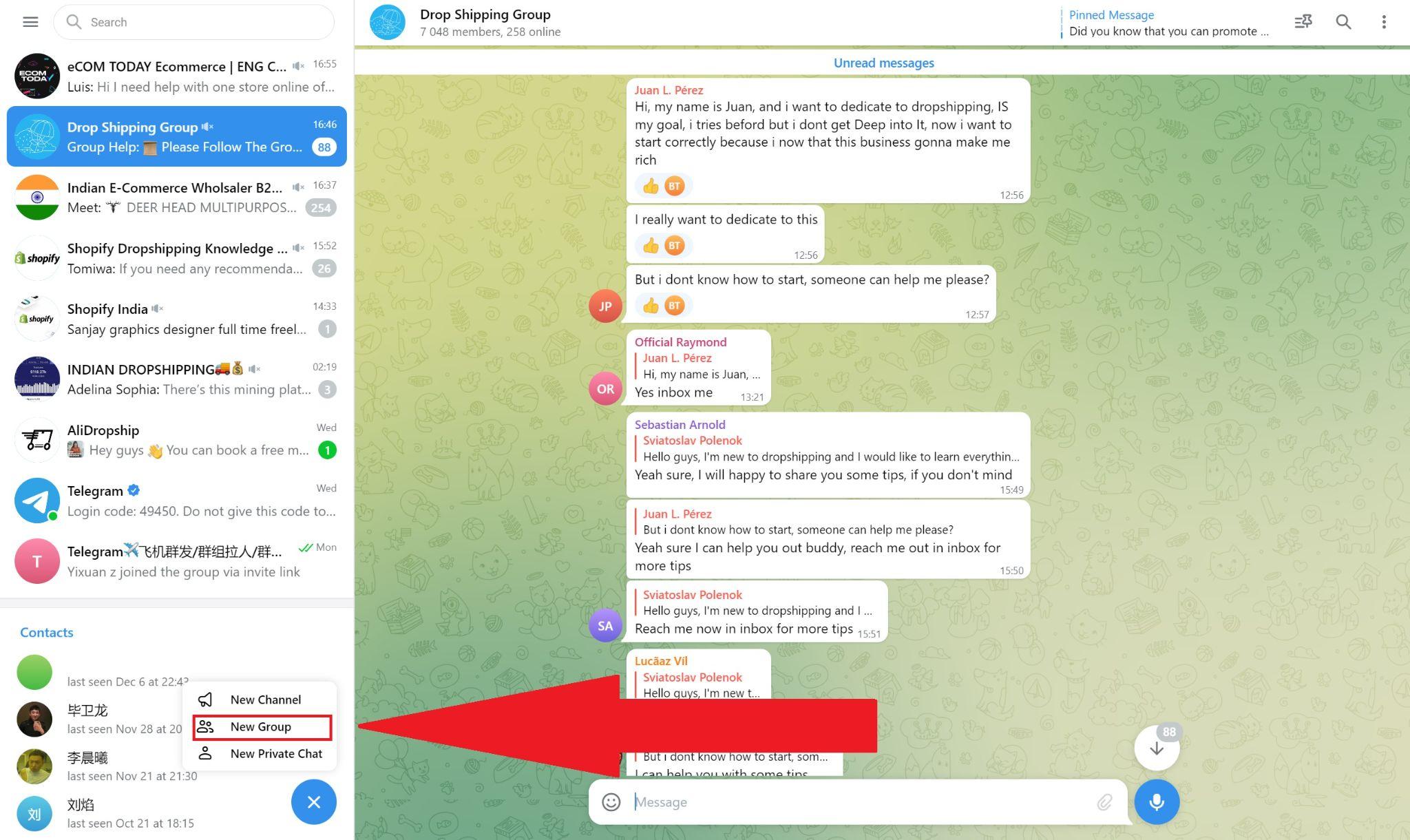Click New Private Chat option
The height and width of the screenshot is (840, 1410).
pyautogui.click(x=276, y=753)
